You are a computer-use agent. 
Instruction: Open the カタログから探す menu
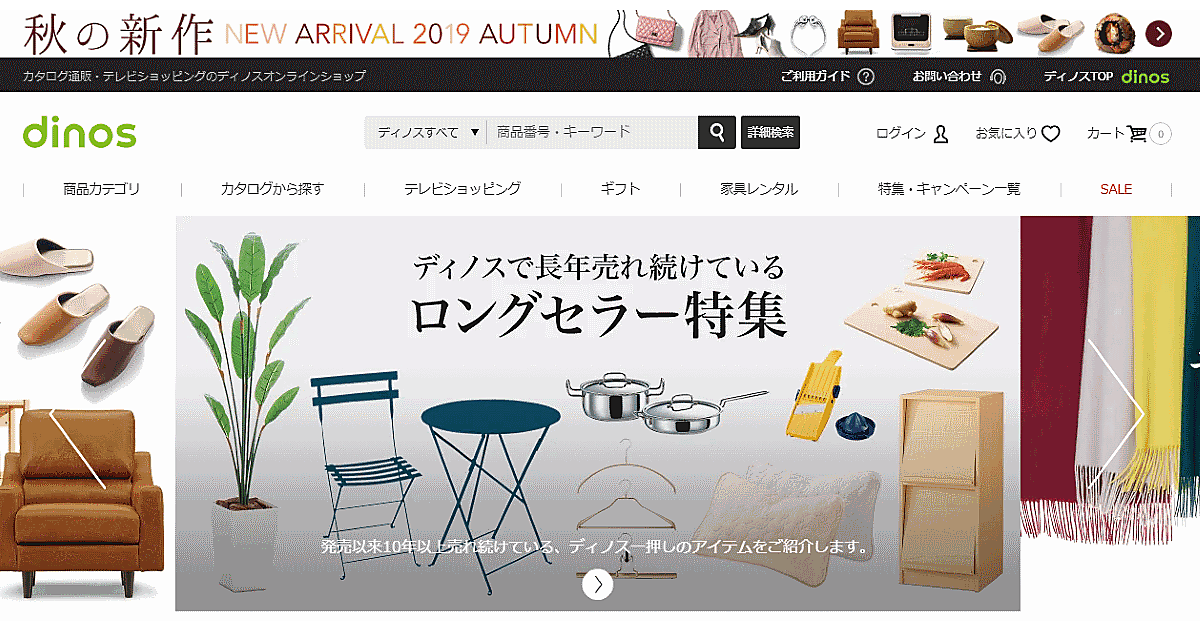pos(272,189)
